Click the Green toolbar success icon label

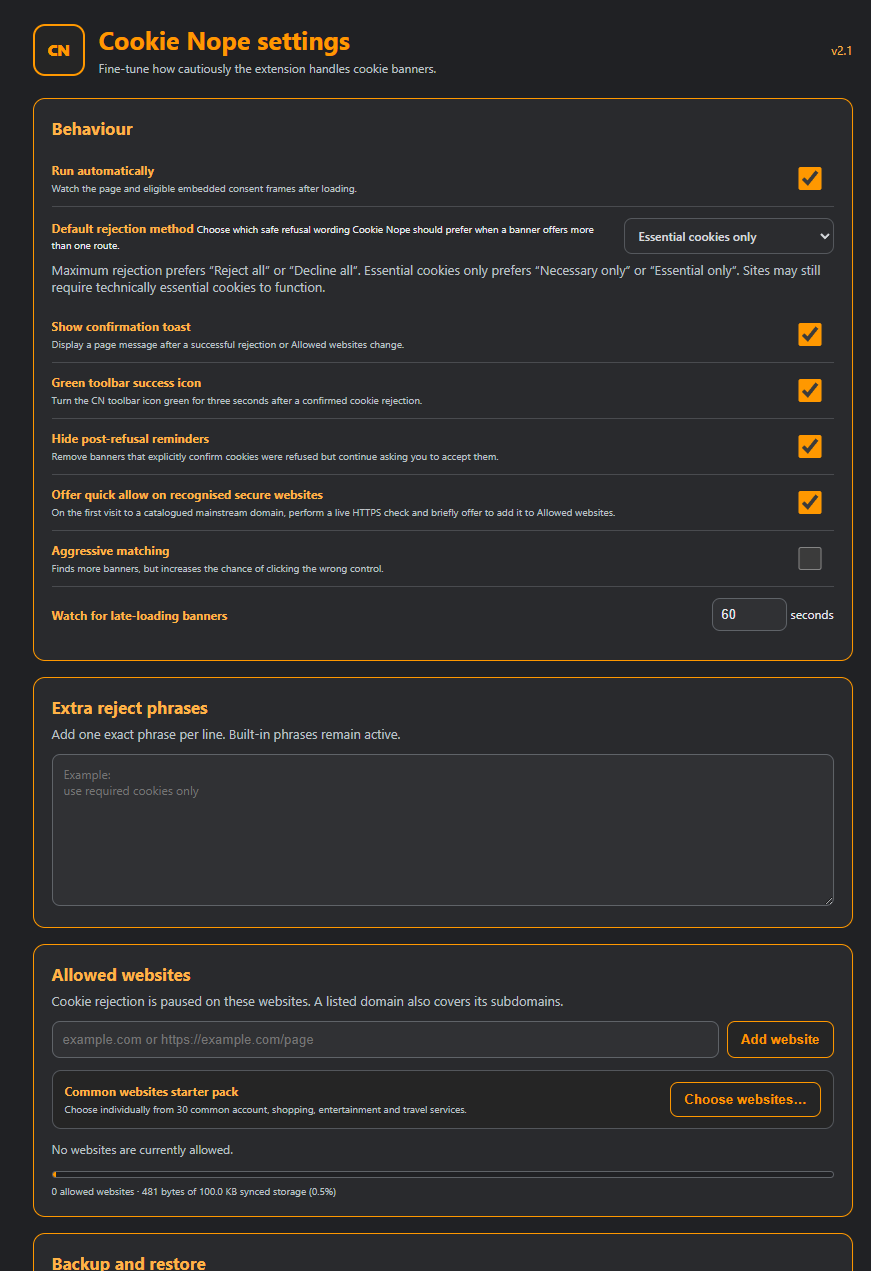[x=126, y=383]
